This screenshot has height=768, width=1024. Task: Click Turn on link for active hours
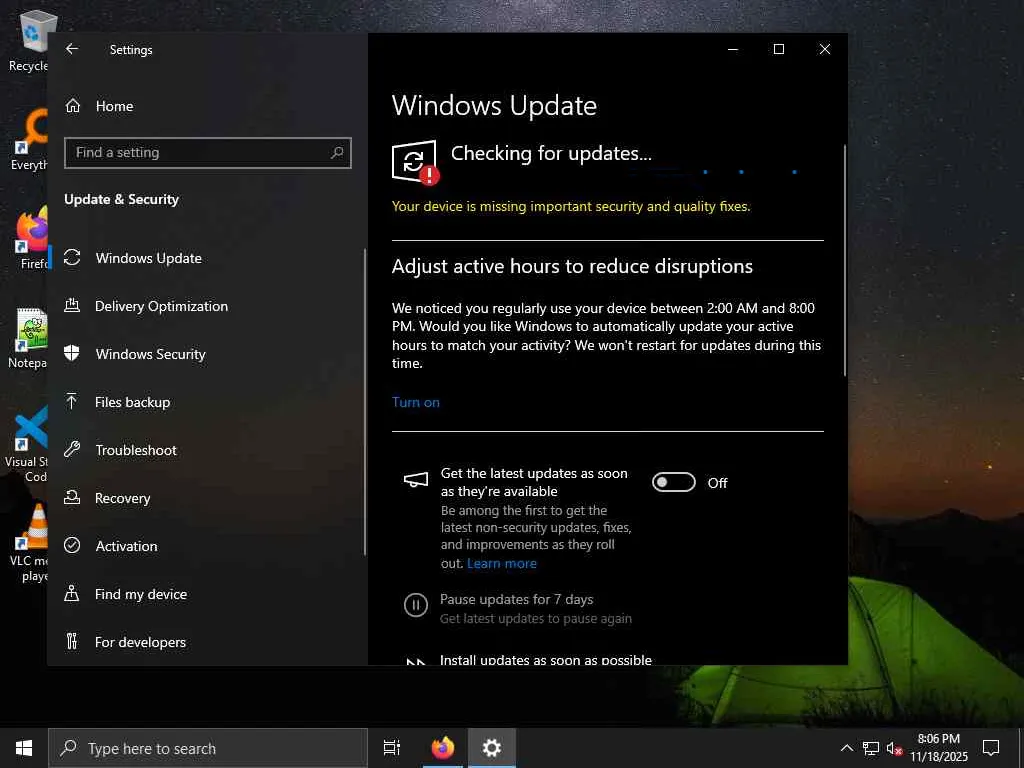pyautogui.click(x=415, y=402)
